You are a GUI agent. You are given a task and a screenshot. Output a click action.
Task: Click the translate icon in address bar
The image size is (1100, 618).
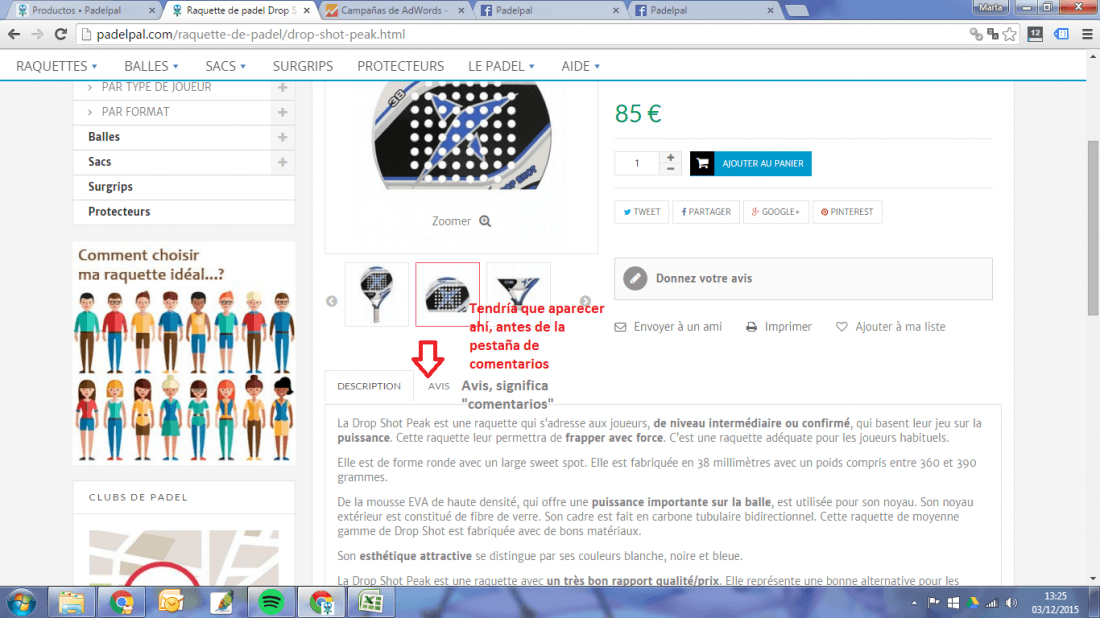993,34
